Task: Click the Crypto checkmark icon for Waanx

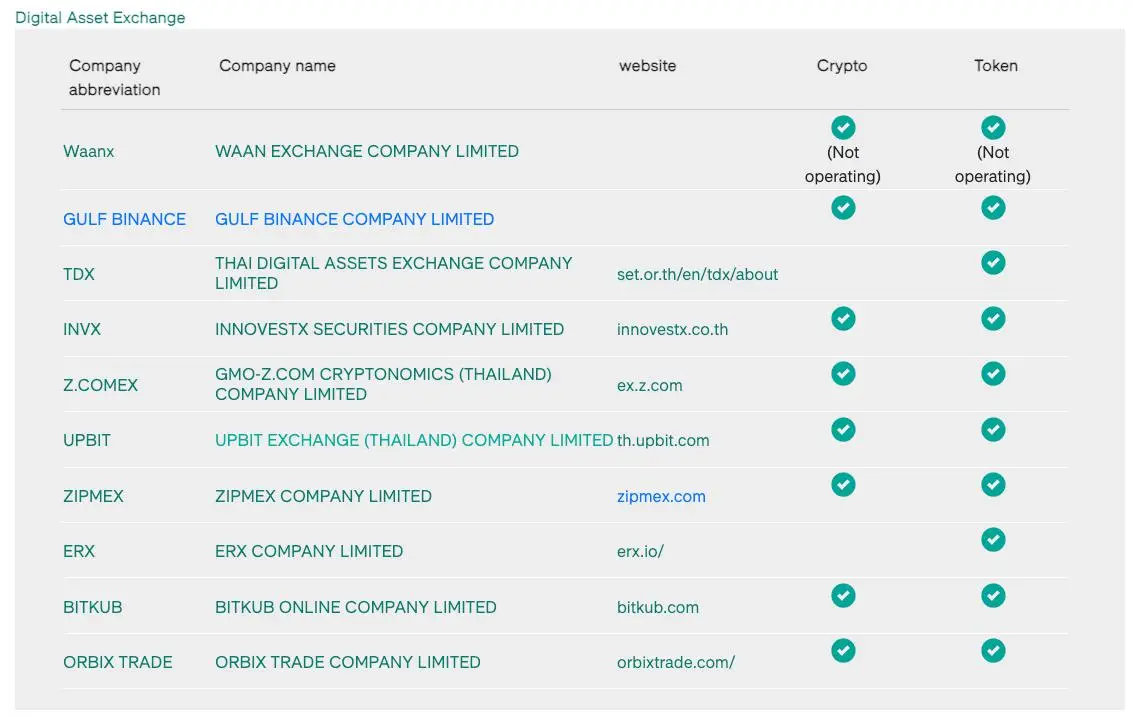Action: tap(843, 127)
